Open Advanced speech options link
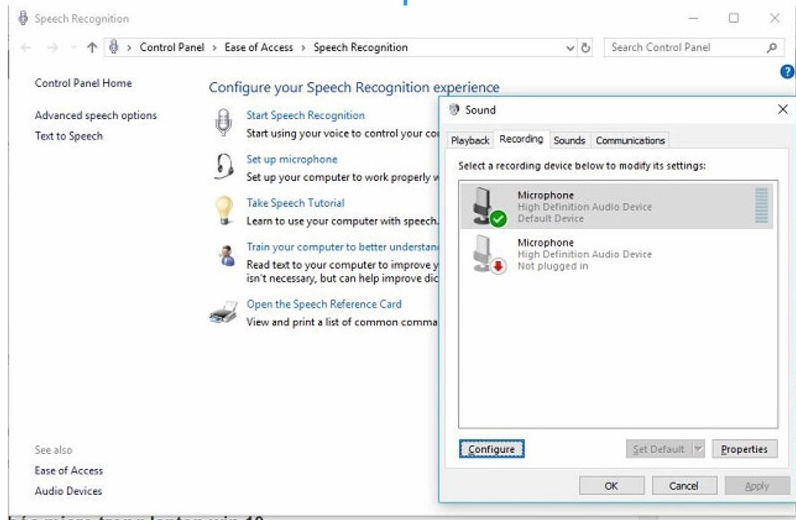 [96, 115]
